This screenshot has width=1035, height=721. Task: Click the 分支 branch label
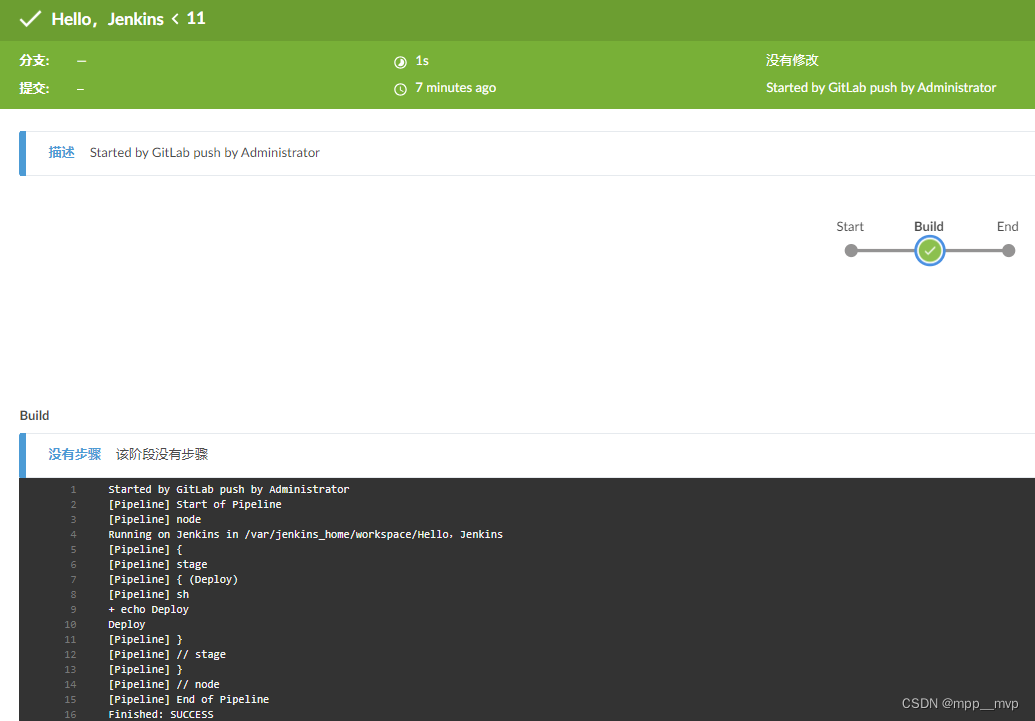point(34,60)
